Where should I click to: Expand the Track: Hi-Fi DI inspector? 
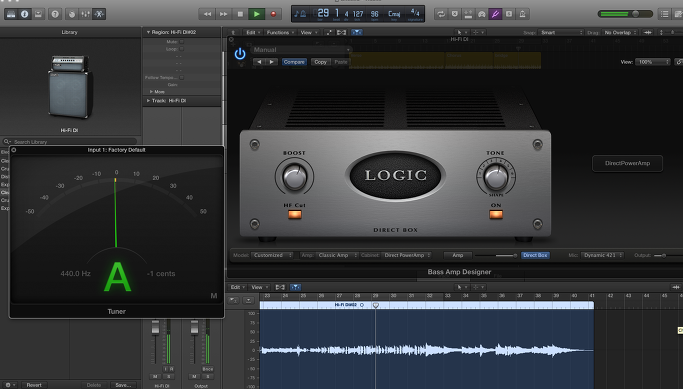148,101
